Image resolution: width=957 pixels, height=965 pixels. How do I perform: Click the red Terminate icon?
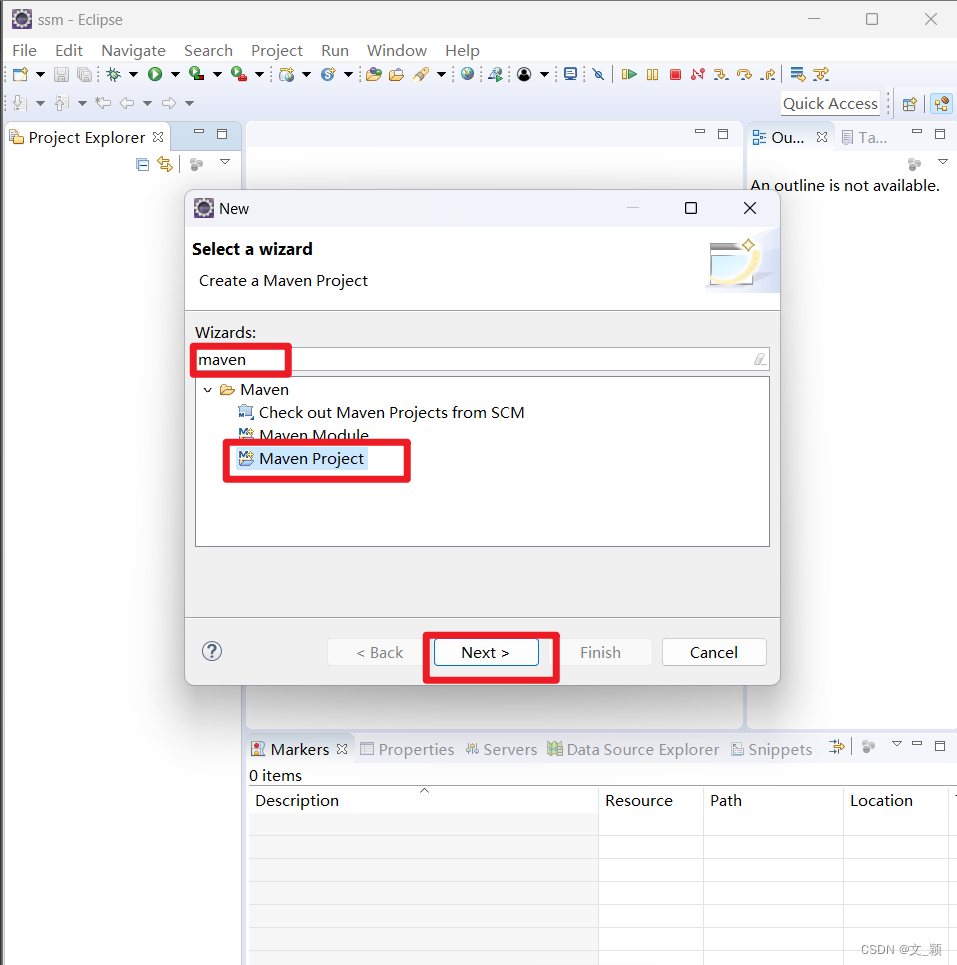675,74
